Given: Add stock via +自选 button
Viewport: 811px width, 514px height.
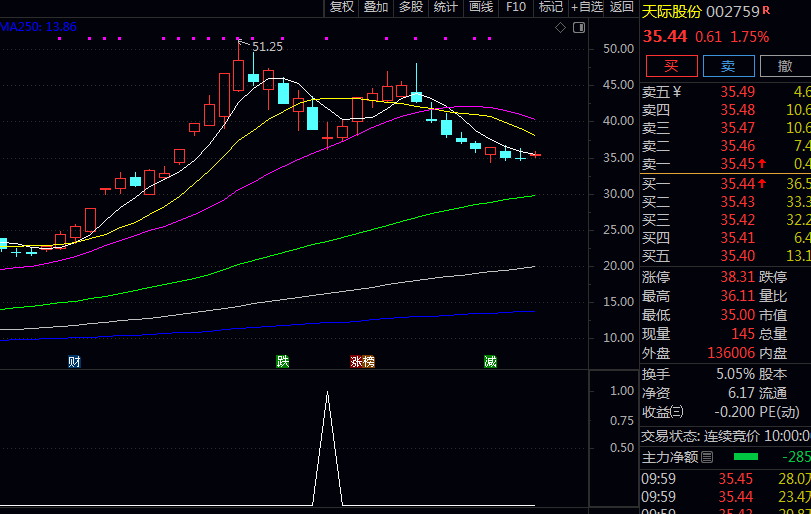Looking at the screenshot, I should [587, 7].
